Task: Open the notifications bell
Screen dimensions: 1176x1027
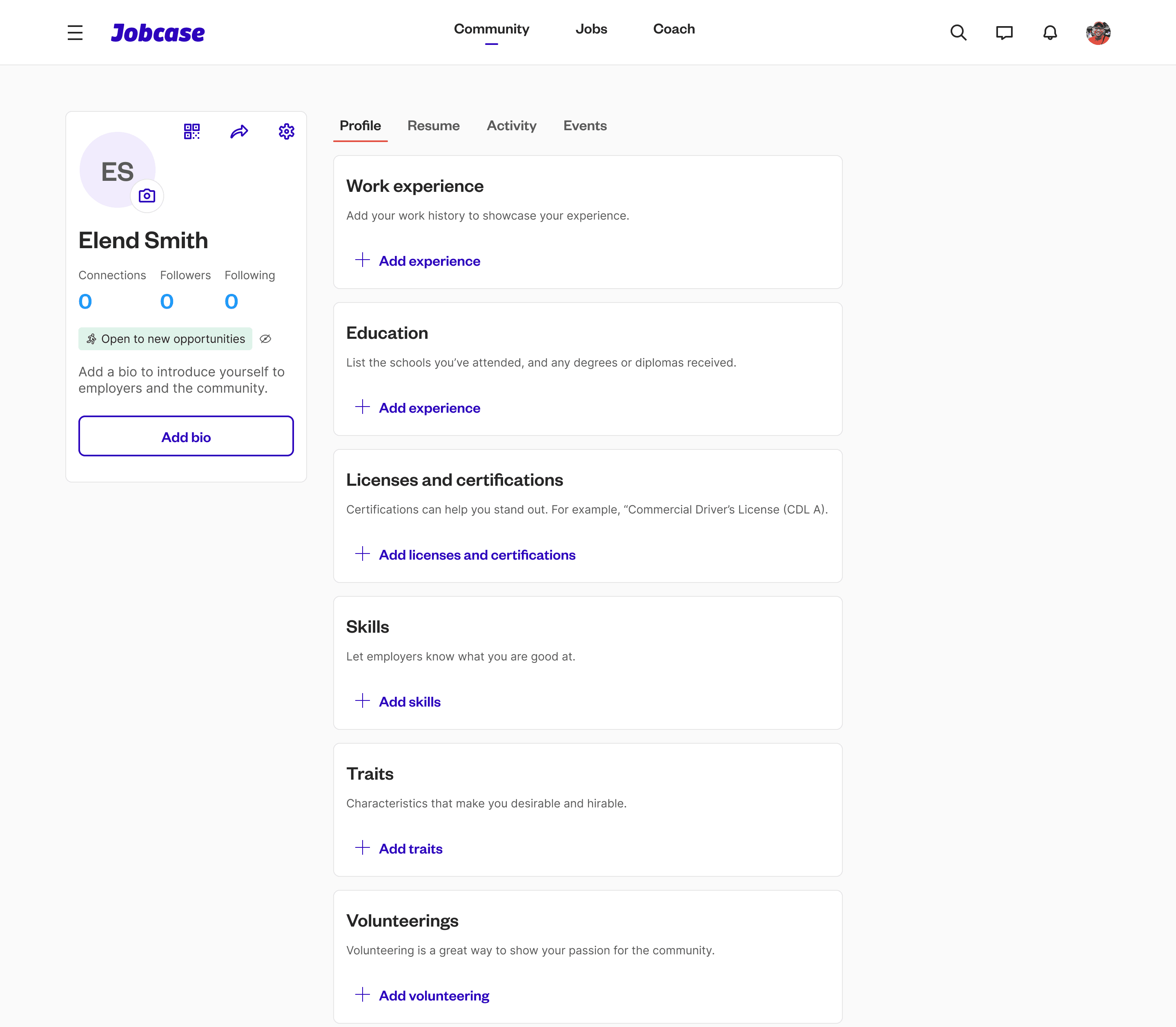Action: tap(1050, 33)
